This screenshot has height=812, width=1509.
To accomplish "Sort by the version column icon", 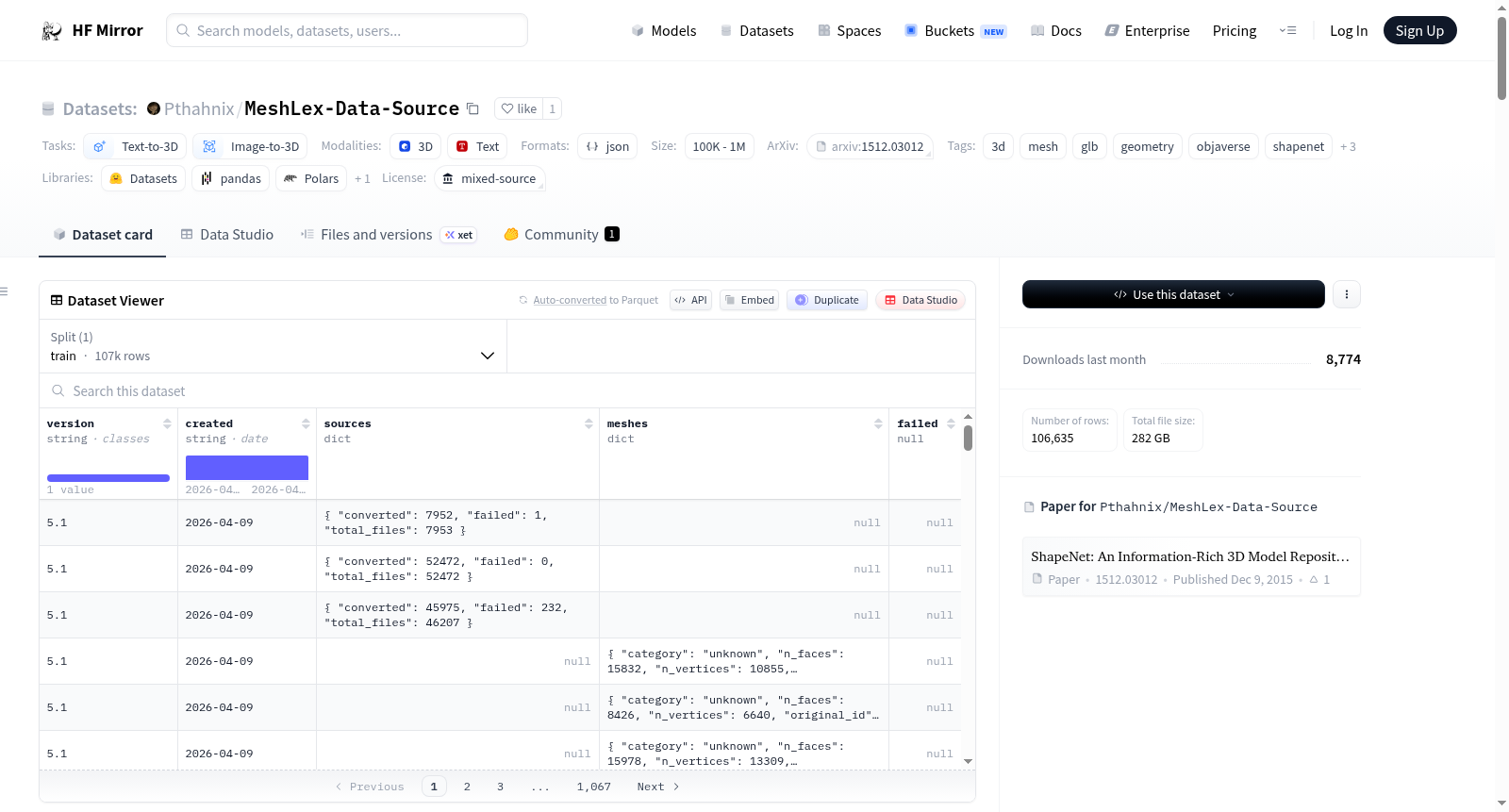I will [x=167, y=423].
